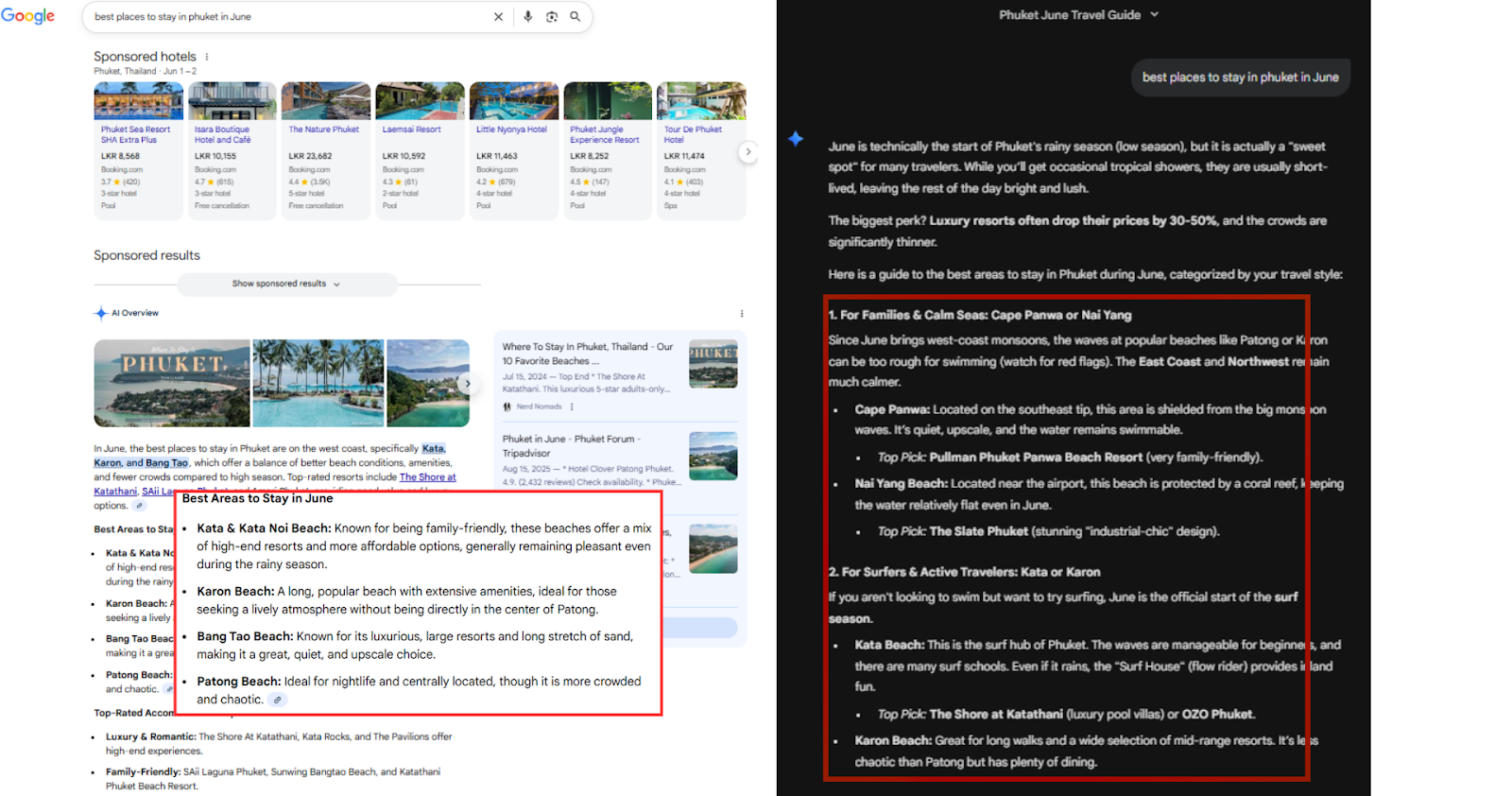The height and width of the screenshot is (796, 1512).
Task: Click the user prompt bubble in Gemini
Action: click(x=1240, y=78)
